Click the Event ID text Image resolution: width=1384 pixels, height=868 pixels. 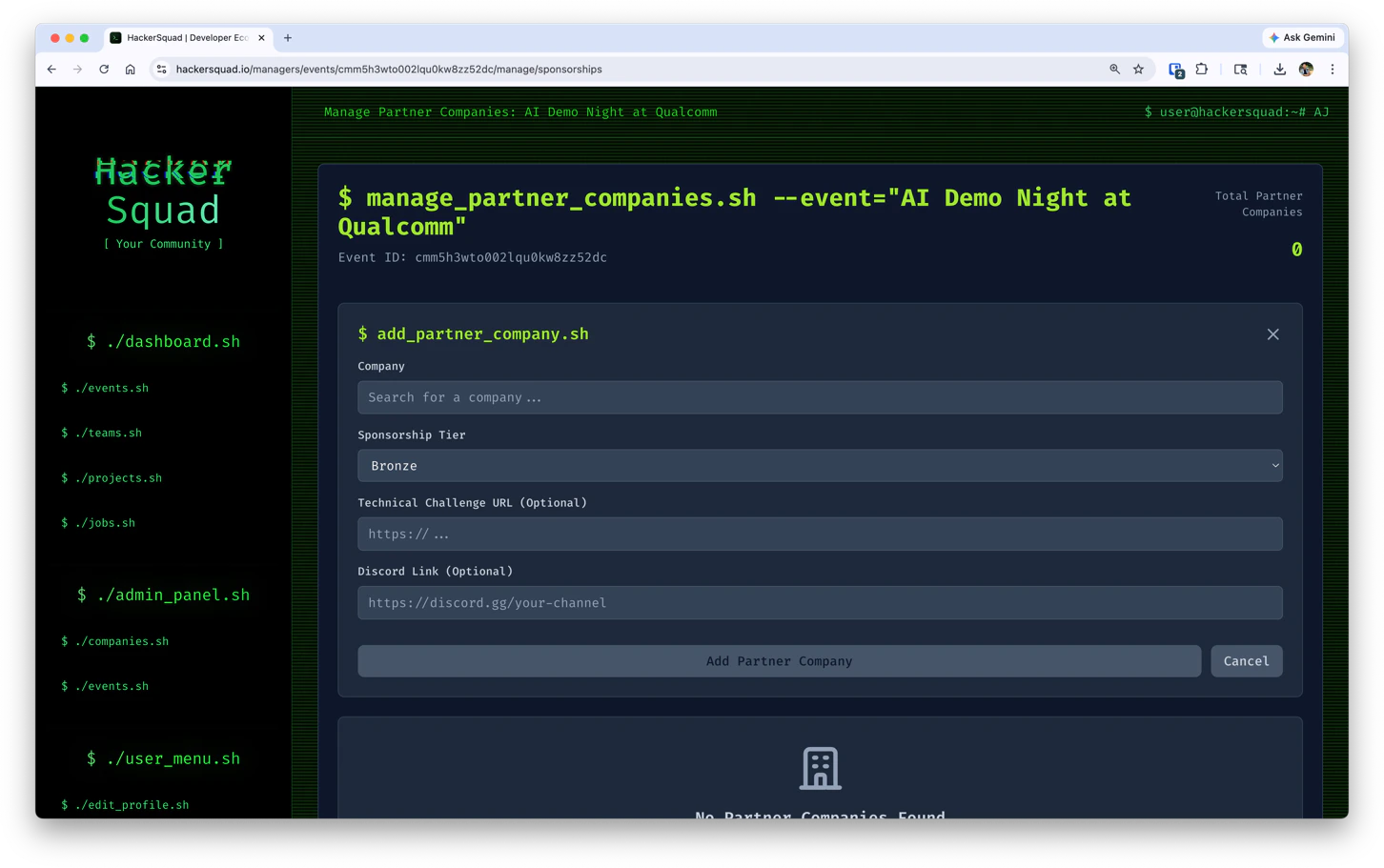click(472, 258)
